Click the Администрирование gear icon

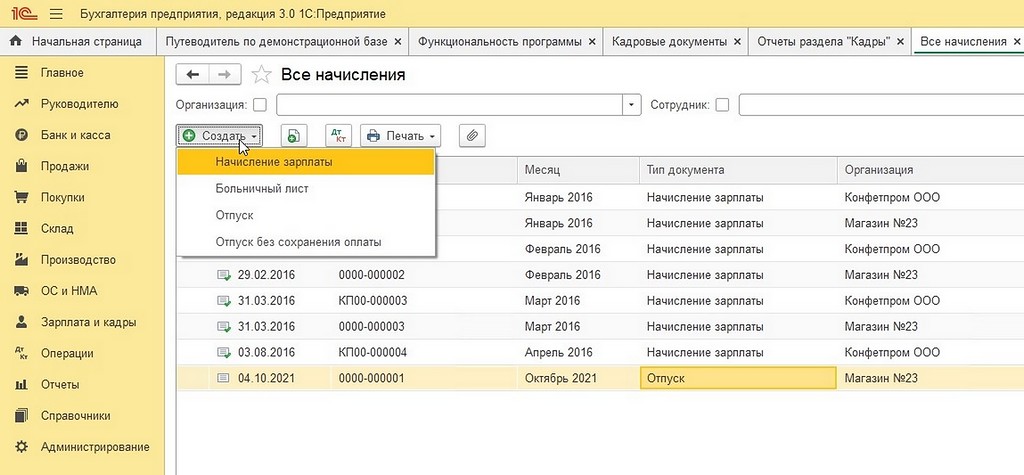coord(22,447)
